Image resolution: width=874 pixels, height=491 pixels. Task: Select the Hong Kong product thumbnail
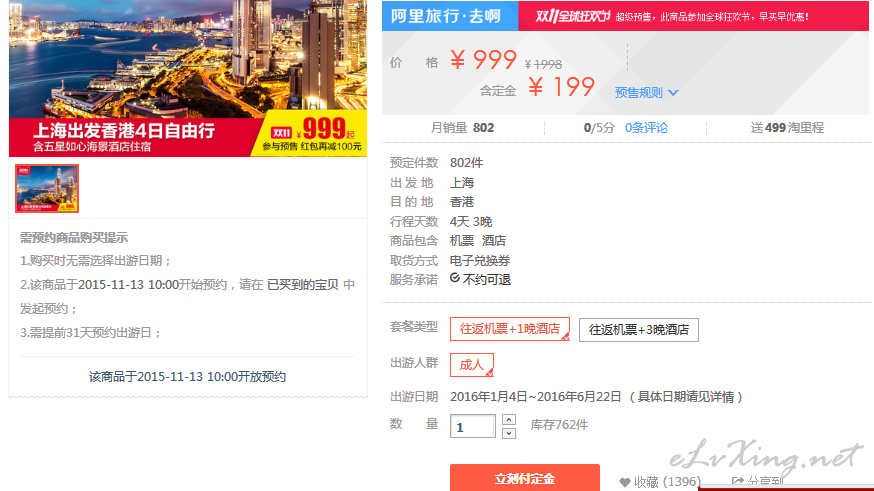[x=47, y=188]
